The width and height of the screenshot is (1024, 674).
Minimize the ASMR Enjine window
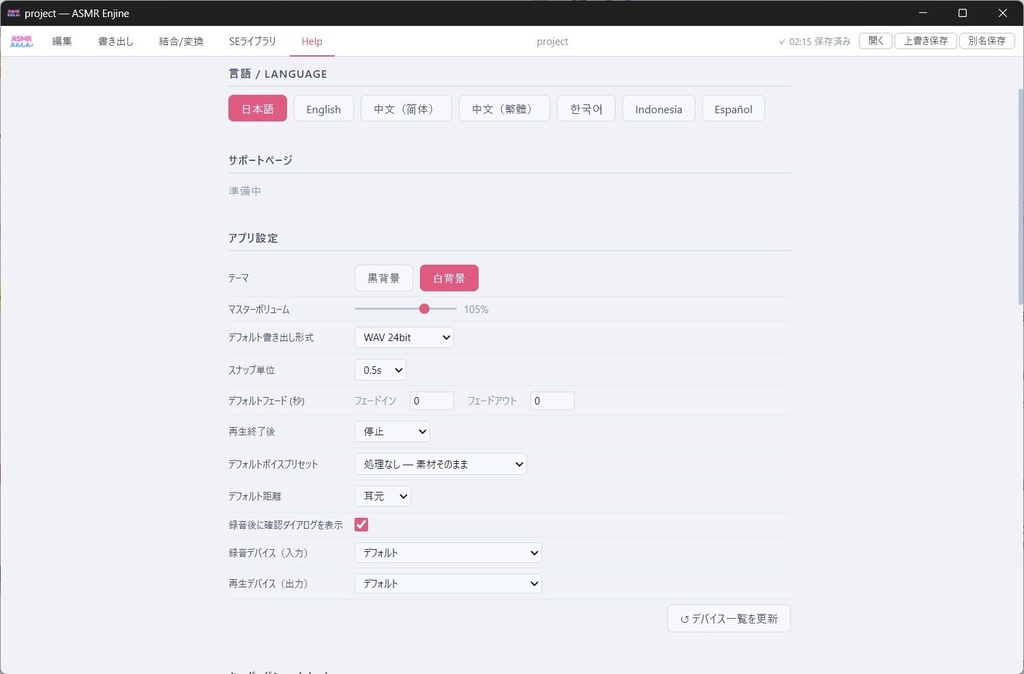(923, 13)
